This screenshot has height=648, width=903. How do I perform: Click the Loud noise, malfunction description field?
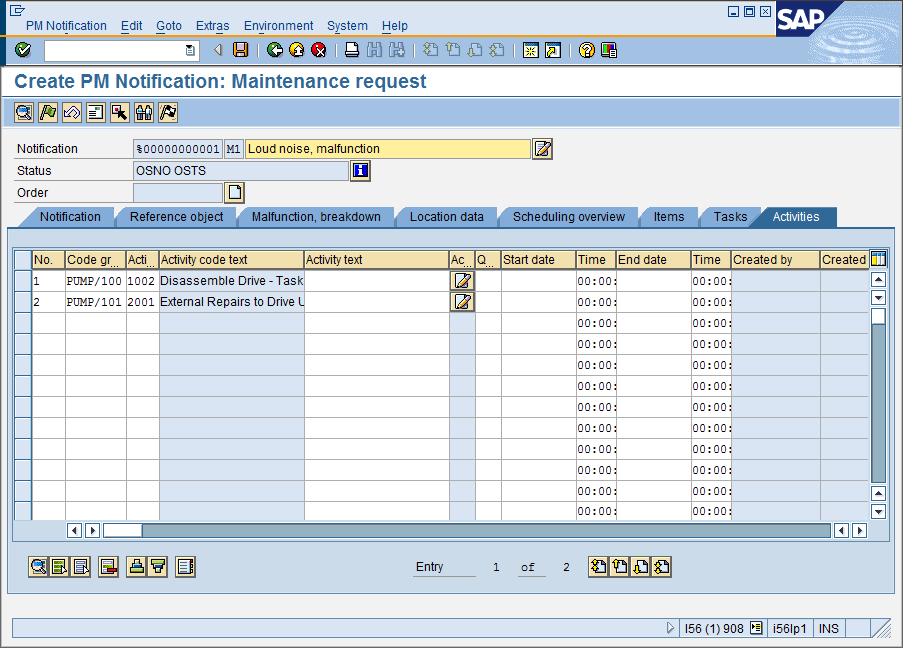[x=388, y=149]
